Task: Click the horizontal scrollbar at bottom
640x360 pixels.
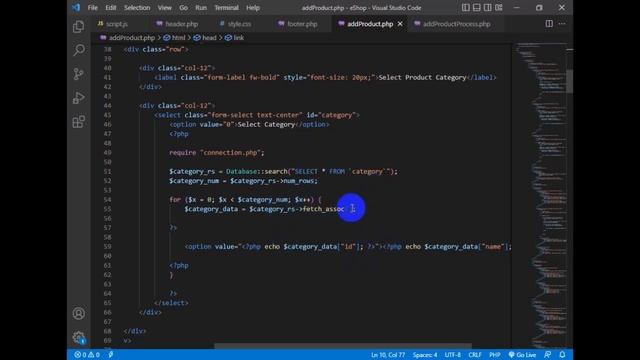Action: coord(343,346)
